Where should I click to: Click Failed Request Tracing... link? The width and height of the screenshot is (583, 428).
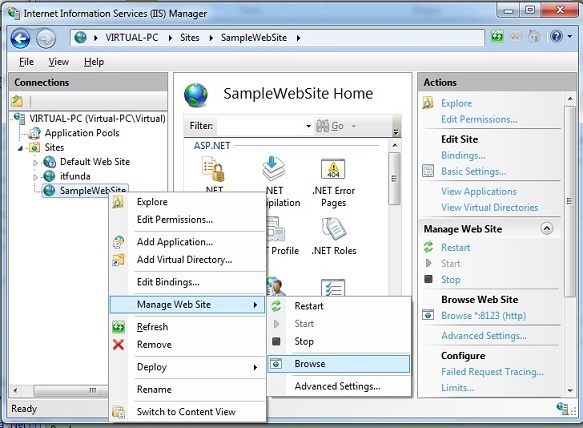click(x=492, y=371)
